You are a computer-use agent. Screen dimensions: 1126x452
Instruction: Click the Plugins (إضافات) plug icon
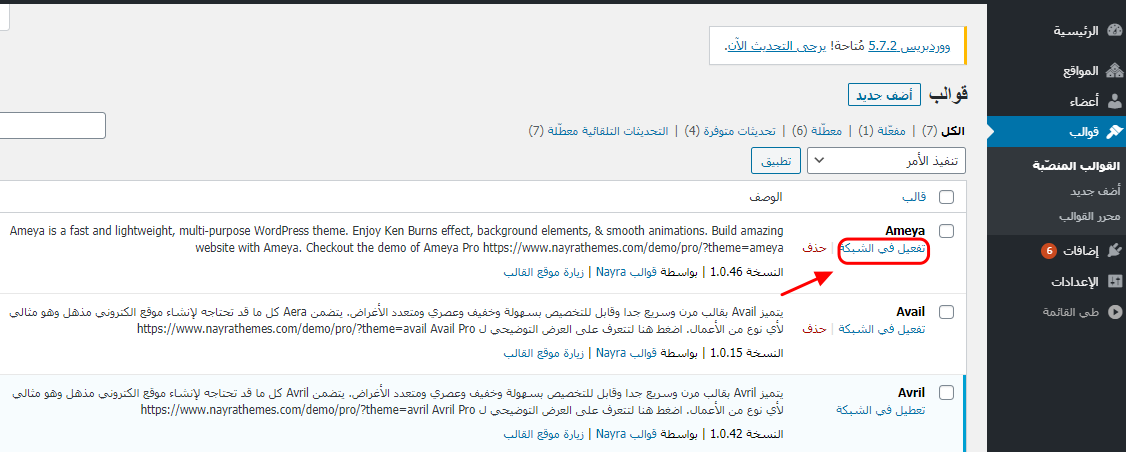1114,251
